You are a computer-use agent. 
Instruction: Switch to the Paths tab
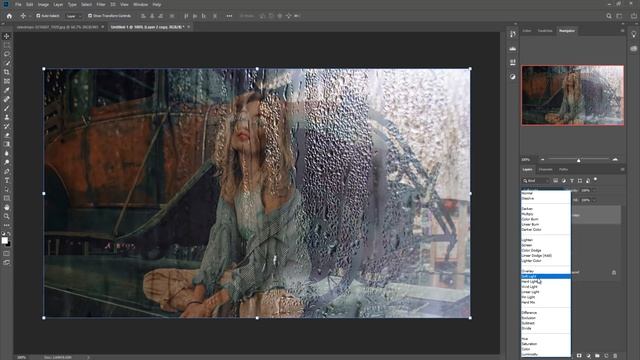[564, 169]
